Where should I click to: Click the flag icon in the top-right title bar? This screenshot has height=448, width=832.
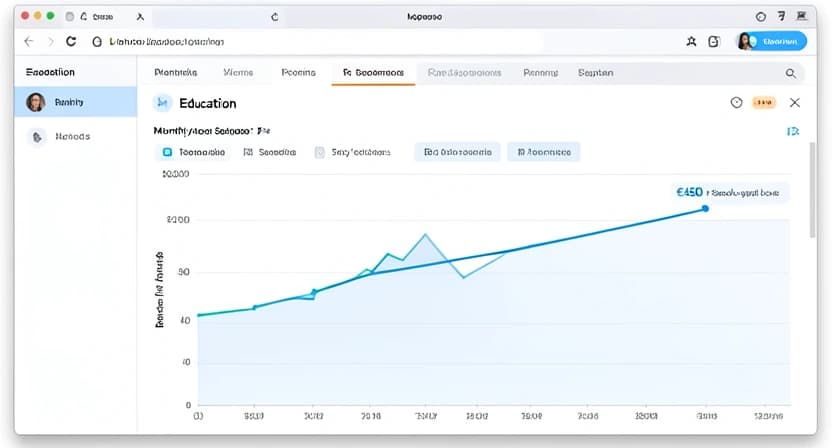[781, 16]
